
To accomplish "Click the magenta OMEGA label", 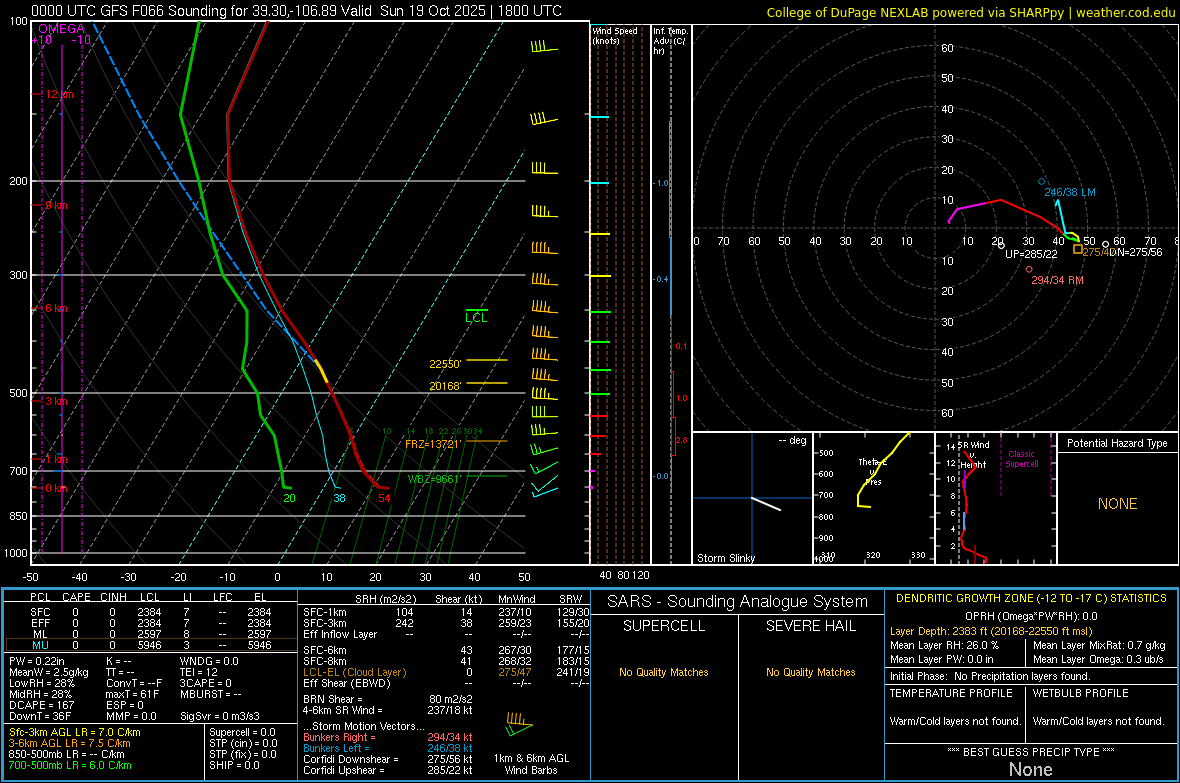I will pyautogui.click(x=62, y=29).
